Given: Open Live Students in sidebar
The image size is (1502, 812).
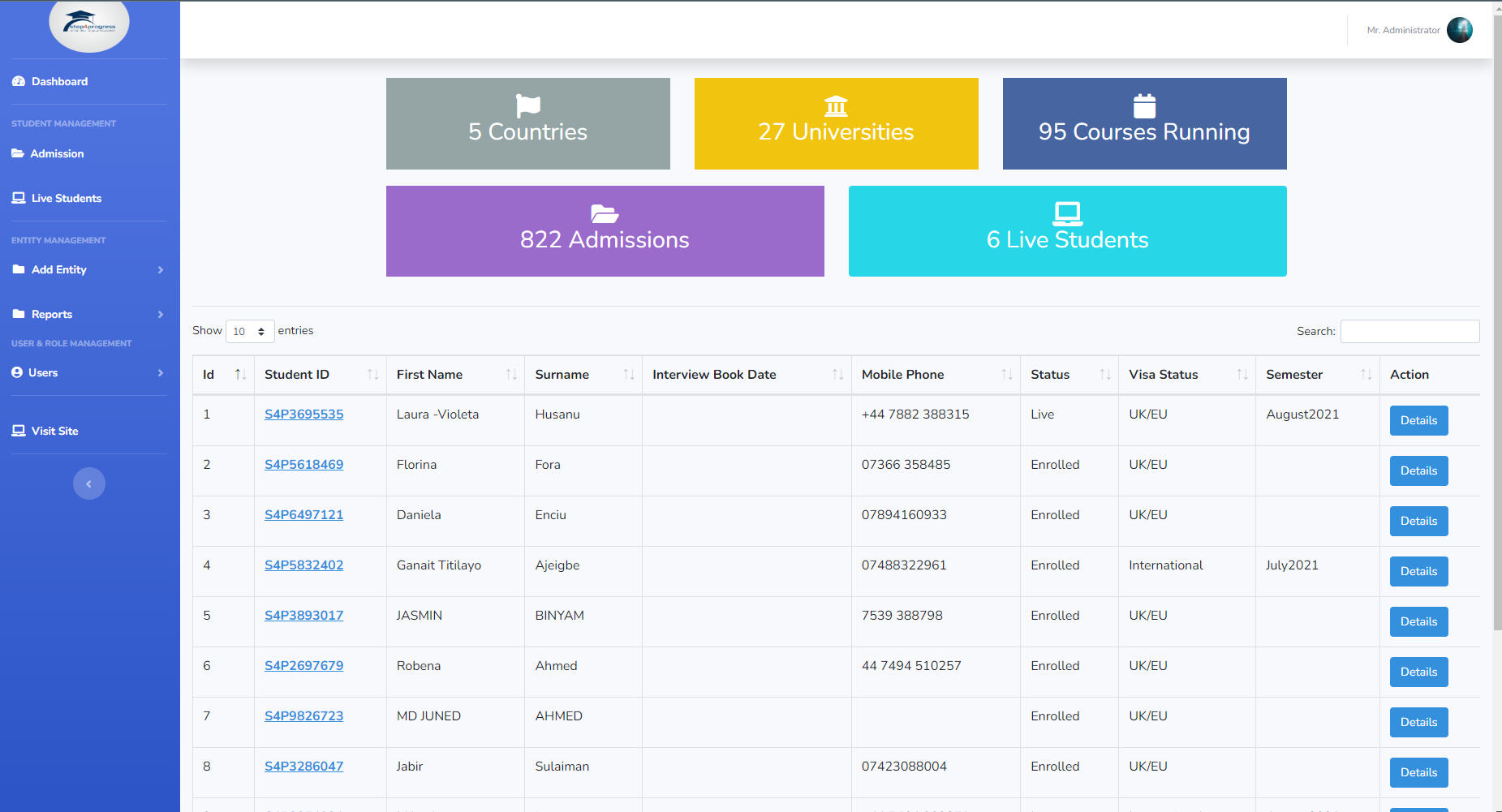Looking at the screenshot, I should pos(67,198).
